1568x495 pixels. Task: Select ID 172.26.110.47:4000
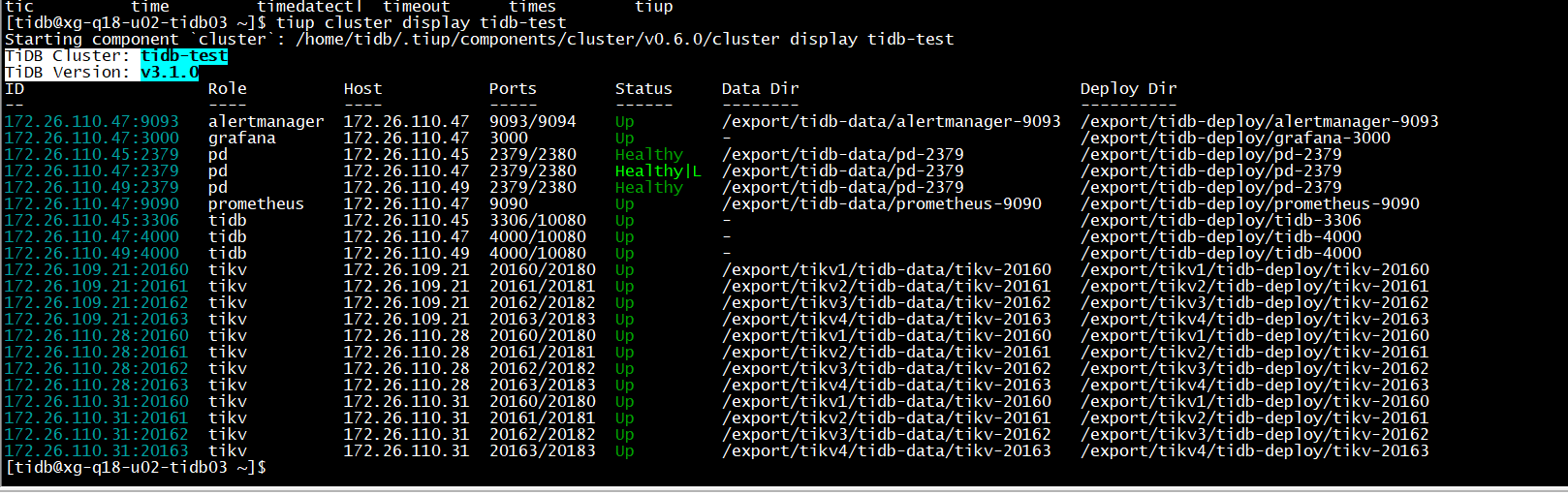click(x=92, y=237)
